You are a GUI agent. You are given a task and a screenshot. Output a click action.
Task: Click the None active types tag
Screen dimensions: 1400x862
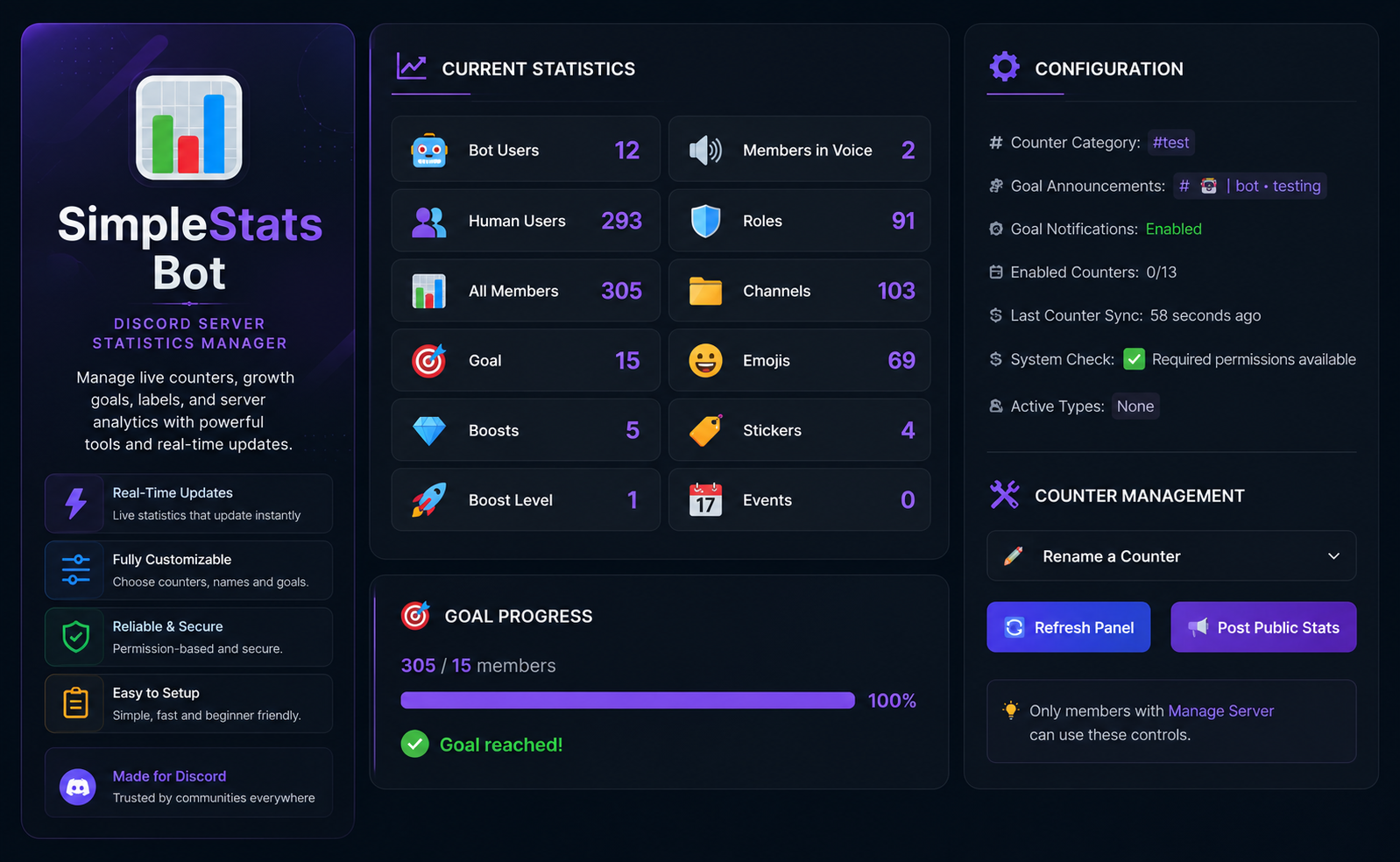coord(1135,406)
